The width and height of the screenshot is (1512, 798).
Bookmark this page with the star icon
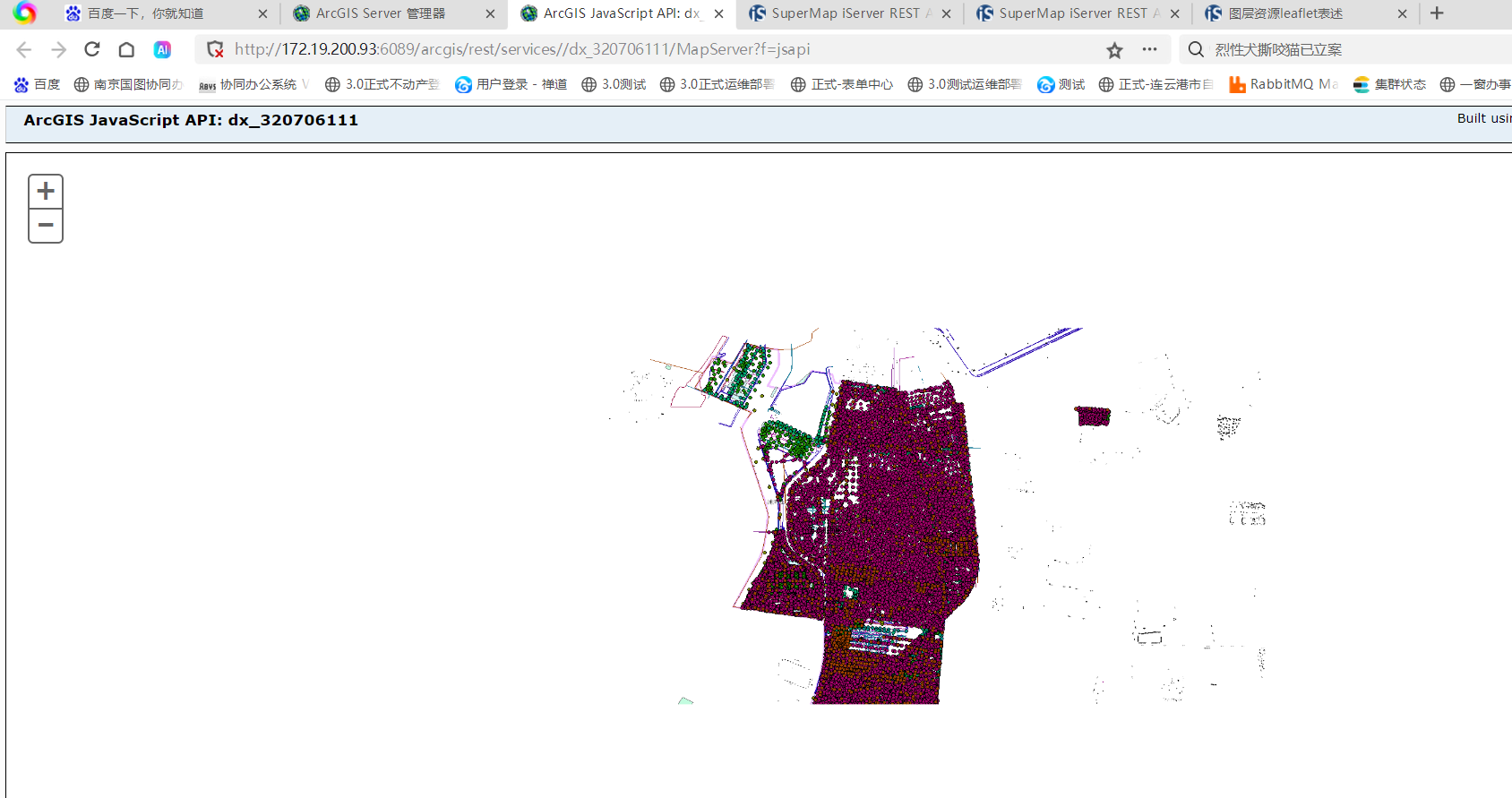pyautogui.click(x=1114, y=50)
